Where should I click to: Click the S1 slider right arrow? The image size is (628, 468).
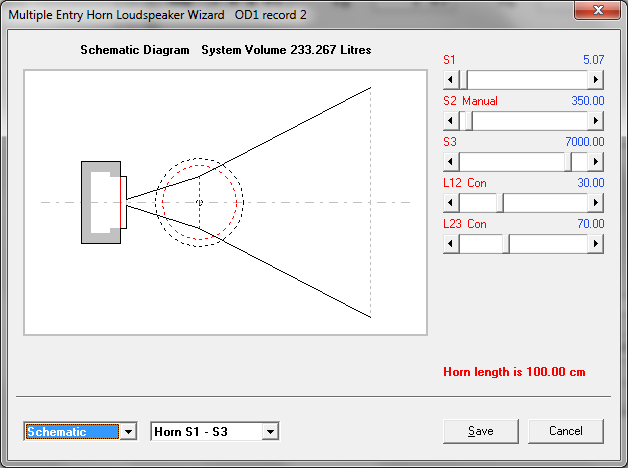pos(596,79)
